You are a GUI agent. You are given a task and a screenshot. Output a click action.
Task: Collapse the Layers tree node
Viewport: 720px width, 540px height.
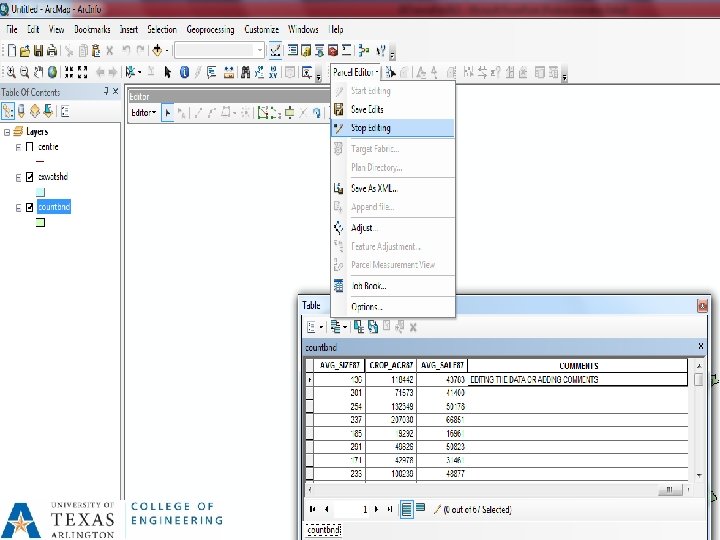tap(7, 132)
